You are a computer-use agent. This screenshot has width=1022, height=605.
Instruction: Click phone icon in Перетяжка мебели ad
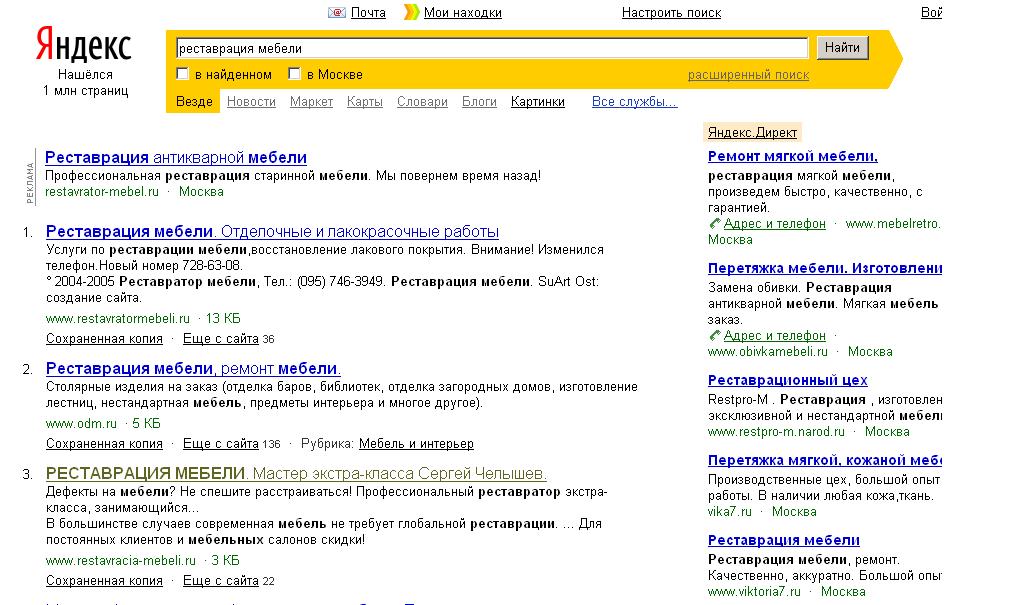pos(714,336)
